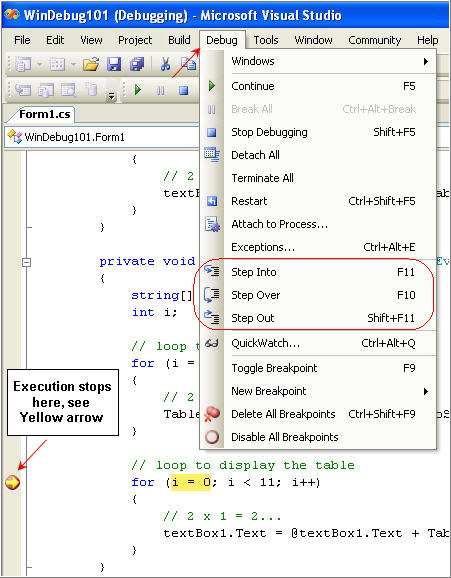The width and height of the screenshot is (451, 578).
Task: Click the QuickWatch glasses icon
Action: (x=212, y=343)
